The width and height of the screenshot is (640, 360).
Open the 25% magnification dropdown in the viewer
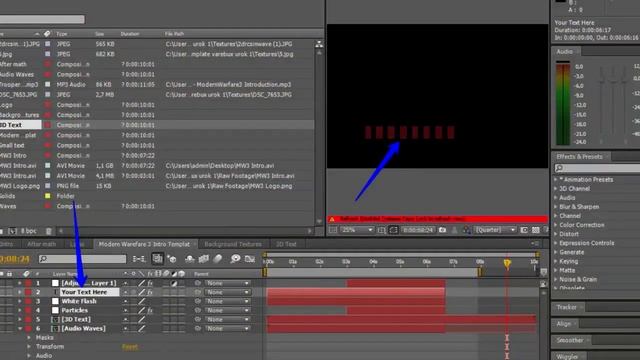point(357,230)
